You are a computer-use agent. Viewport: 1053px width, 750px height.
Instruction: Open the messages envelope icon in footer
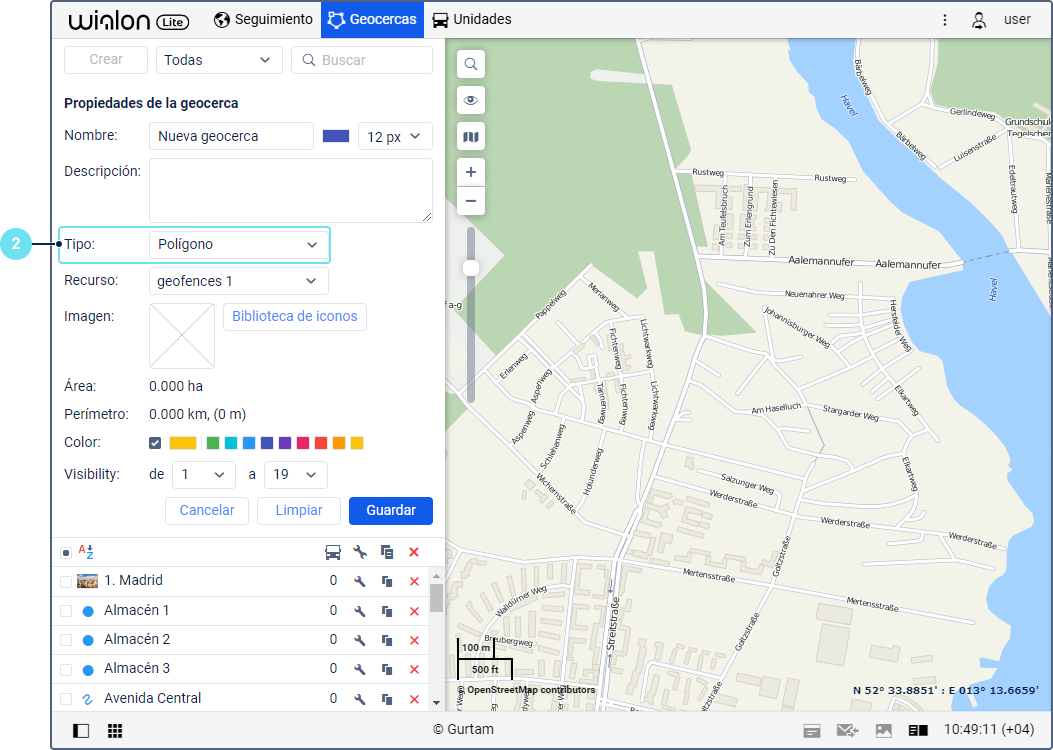coord(848,731)
